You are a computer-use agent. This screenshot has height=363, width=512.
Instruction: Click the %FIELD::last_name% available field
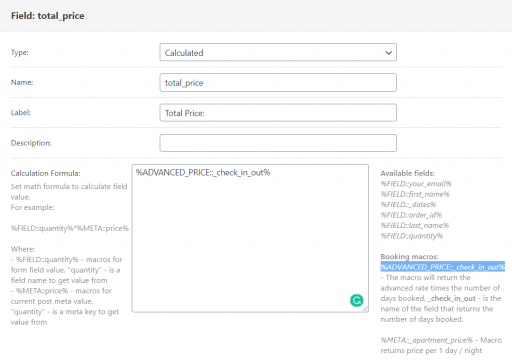coord(415,225)
